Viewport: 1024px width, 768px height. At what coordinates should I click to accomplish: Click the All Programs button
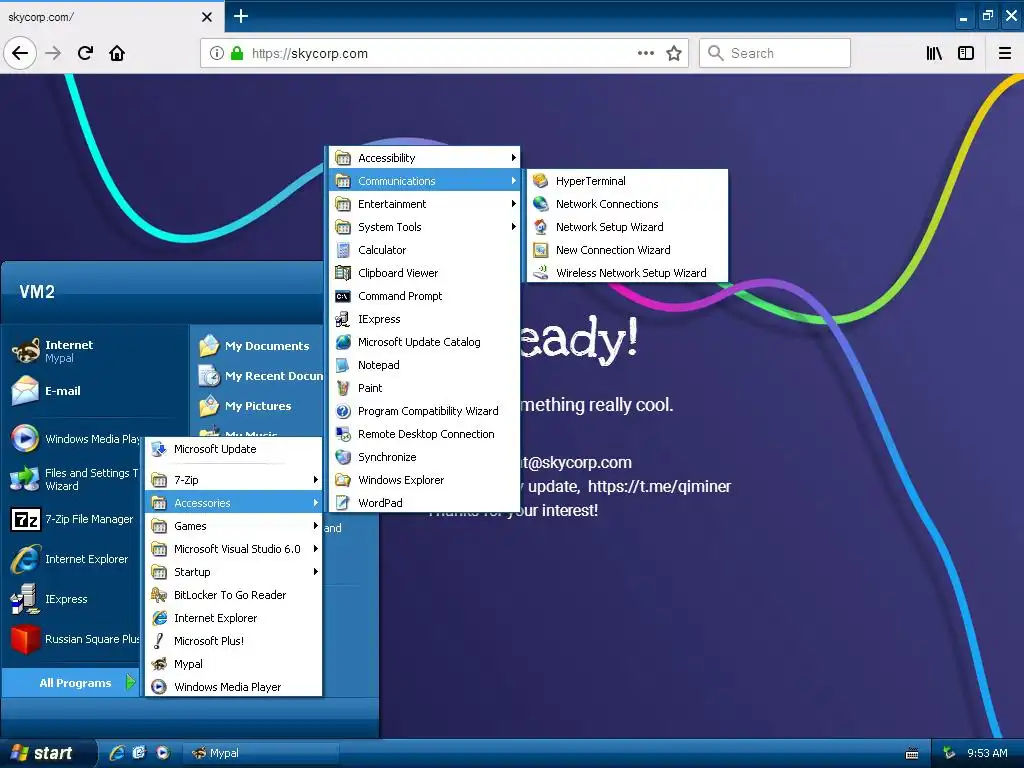click(73, 683)
